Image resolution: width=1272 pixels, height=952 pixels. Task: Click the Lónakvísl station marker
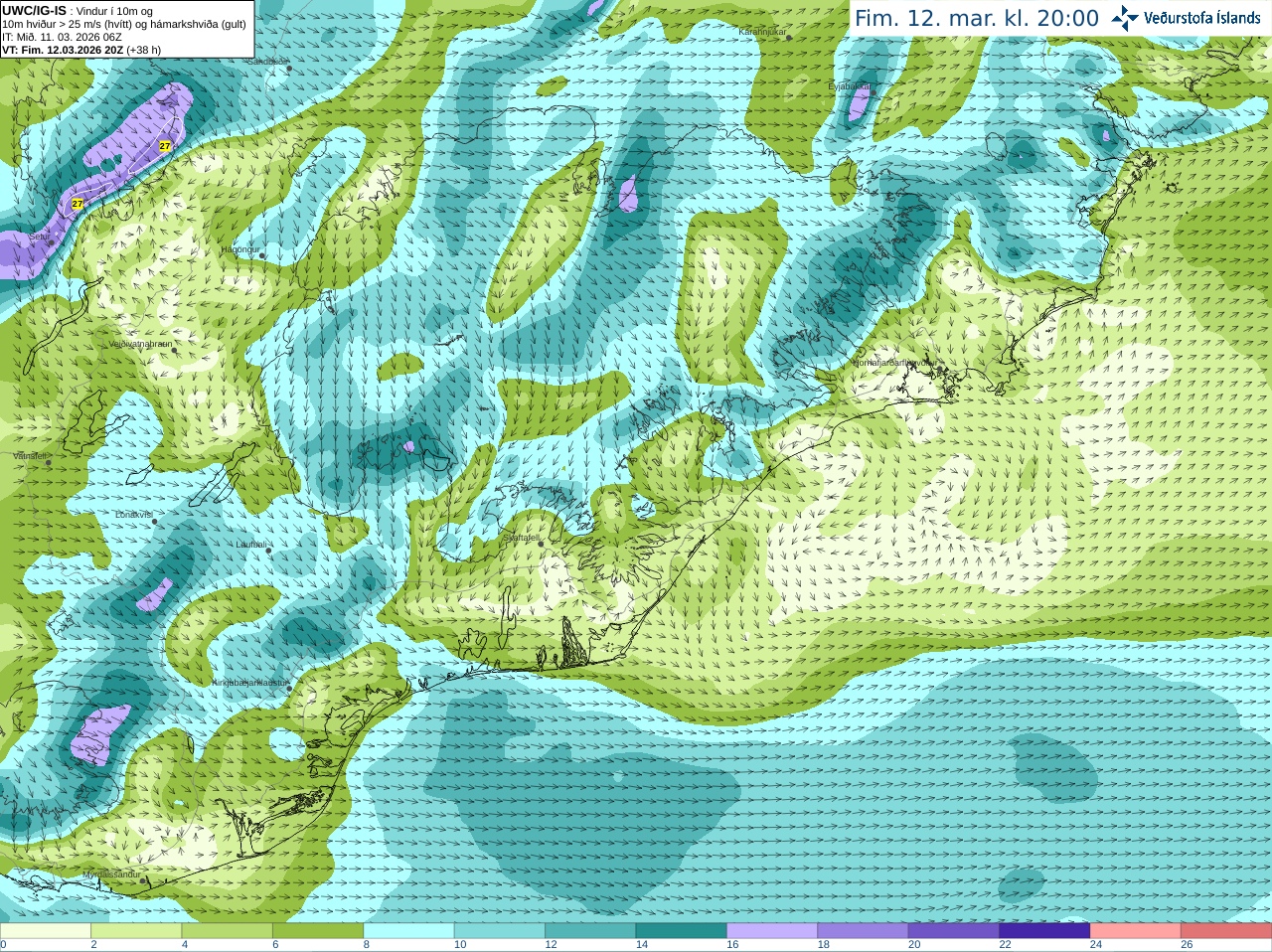(154, 521)
